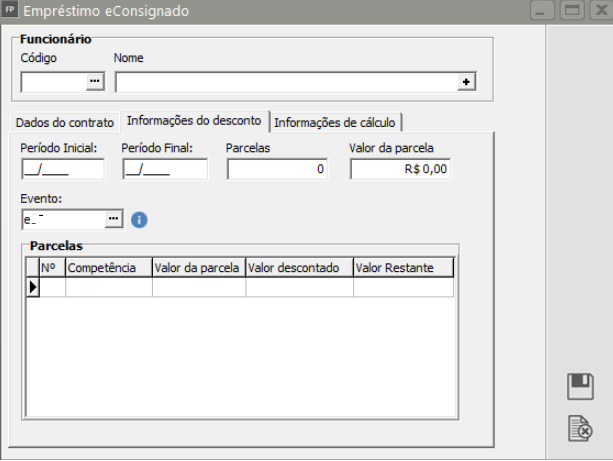Click the Valor da parcela field
This screenshot has width=613, height=461.
pyautogui.click(x=400, y=170)
